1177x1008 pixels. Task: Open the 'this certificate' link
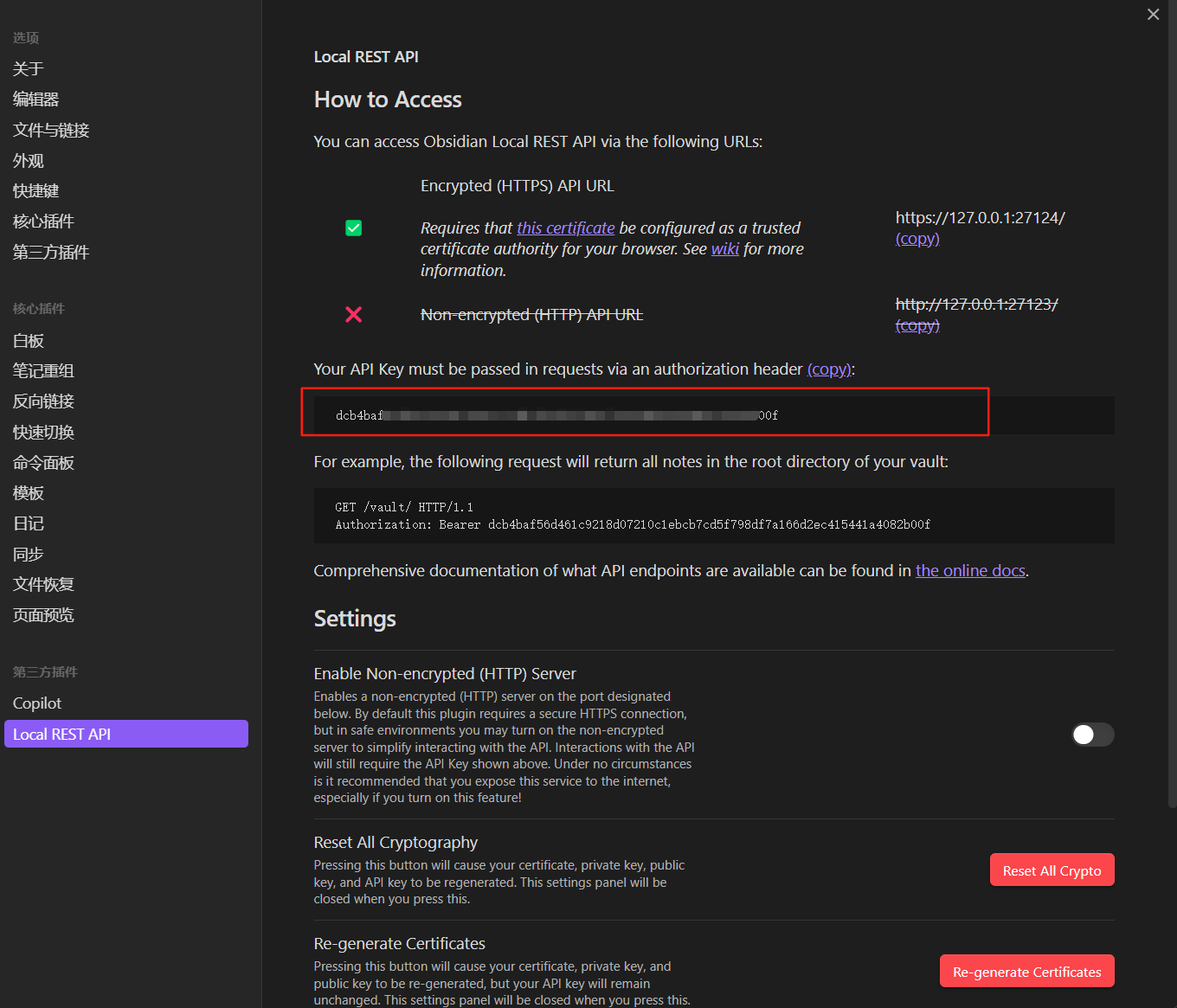(564, 228)
